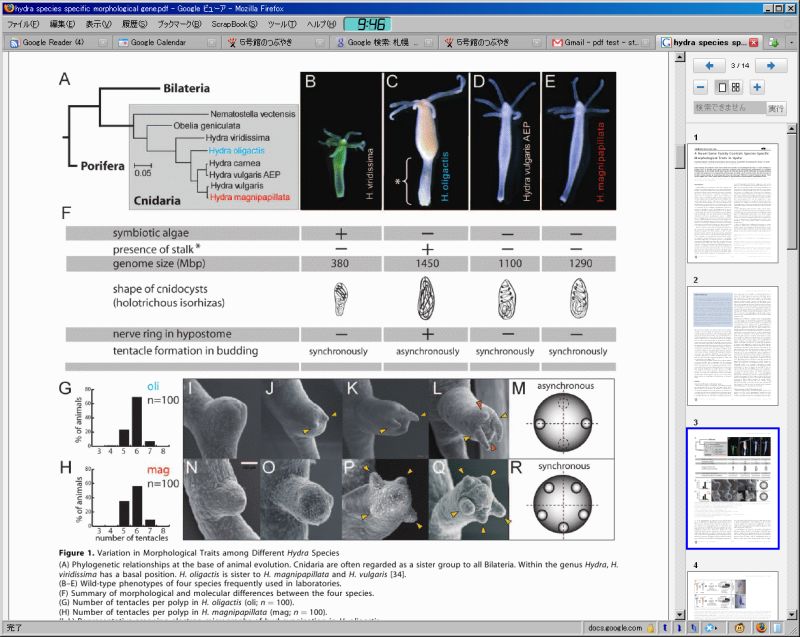
Task: Zoom out with the minus button
Action: (x=701, y=87)
